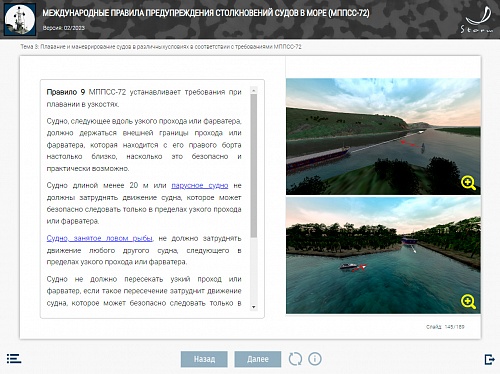Open the table of contents list icon
The width and height of the screenshot is (500, 374).
click(x=14, y=359)
